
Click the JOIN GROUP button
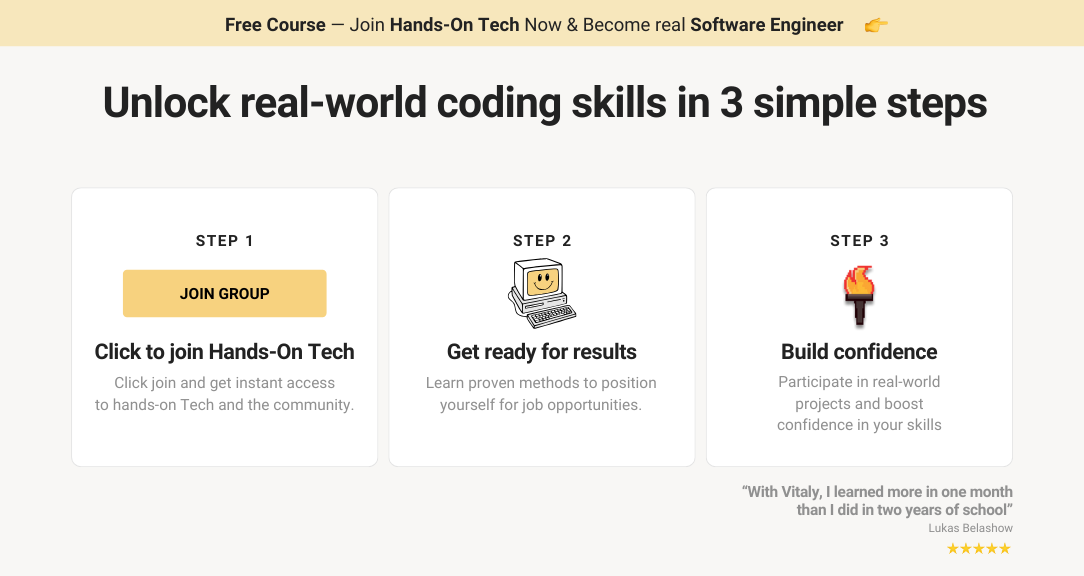click(x=225, y=293)
